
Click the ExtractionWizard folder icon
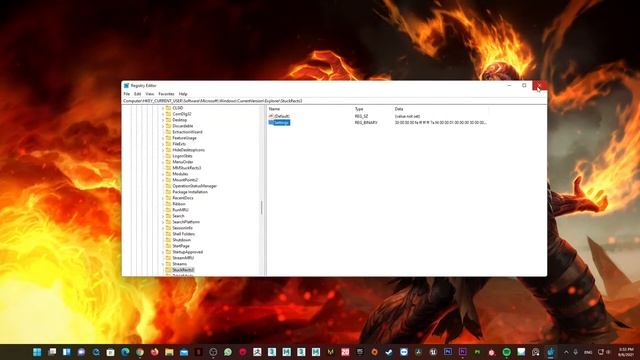[168, 132]
